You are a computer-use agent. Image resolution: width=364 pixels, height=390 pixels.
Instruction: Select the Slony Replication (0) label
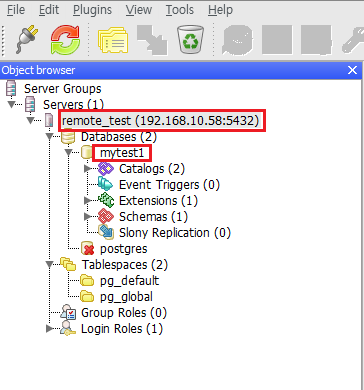point(175,233)
